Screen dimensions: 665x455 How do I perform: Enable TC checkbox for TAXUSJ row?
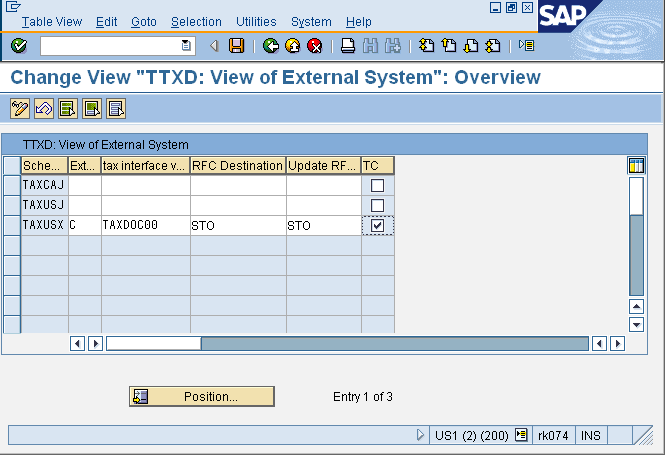pos(377,206)
